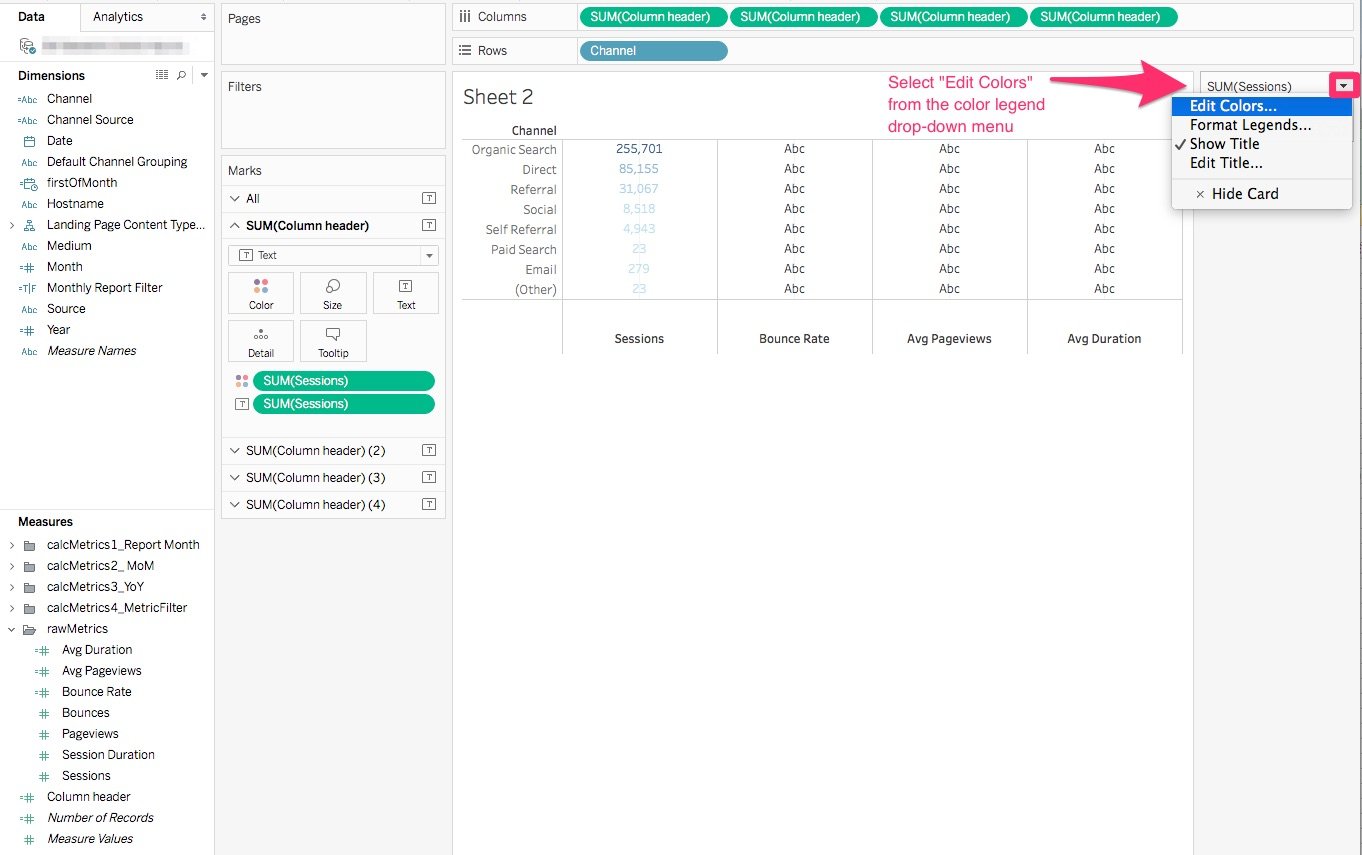This screenshot has height=855, width=1362.
Task: Select Color on the Marks card
Action: (261, 292)
